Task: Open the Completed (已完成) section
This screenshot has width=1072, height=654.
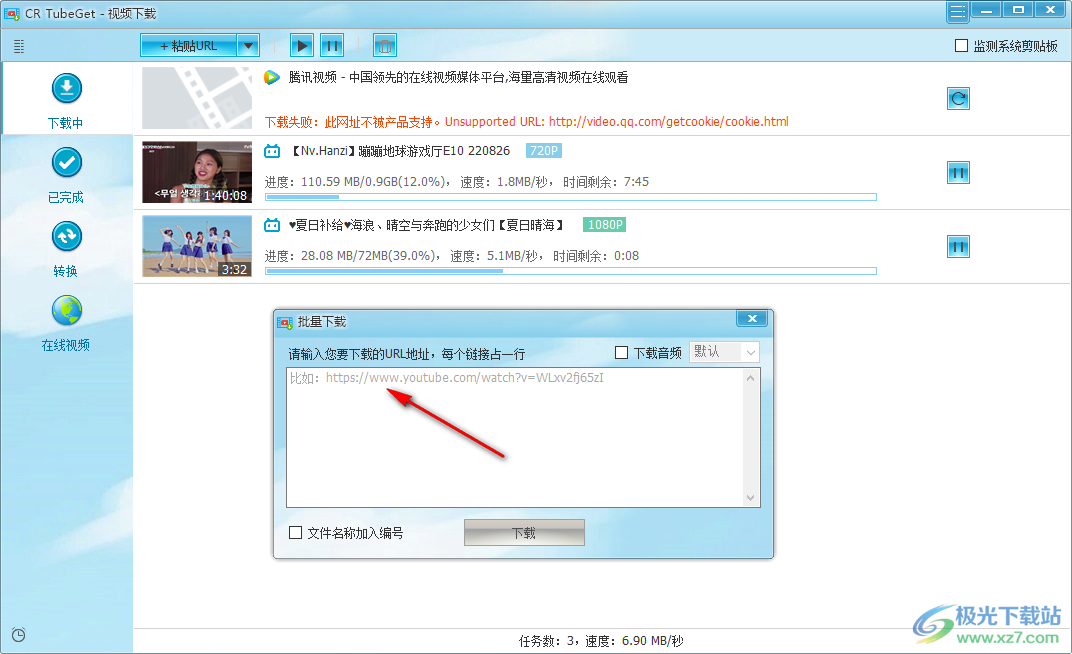Action: pos(66,175)
